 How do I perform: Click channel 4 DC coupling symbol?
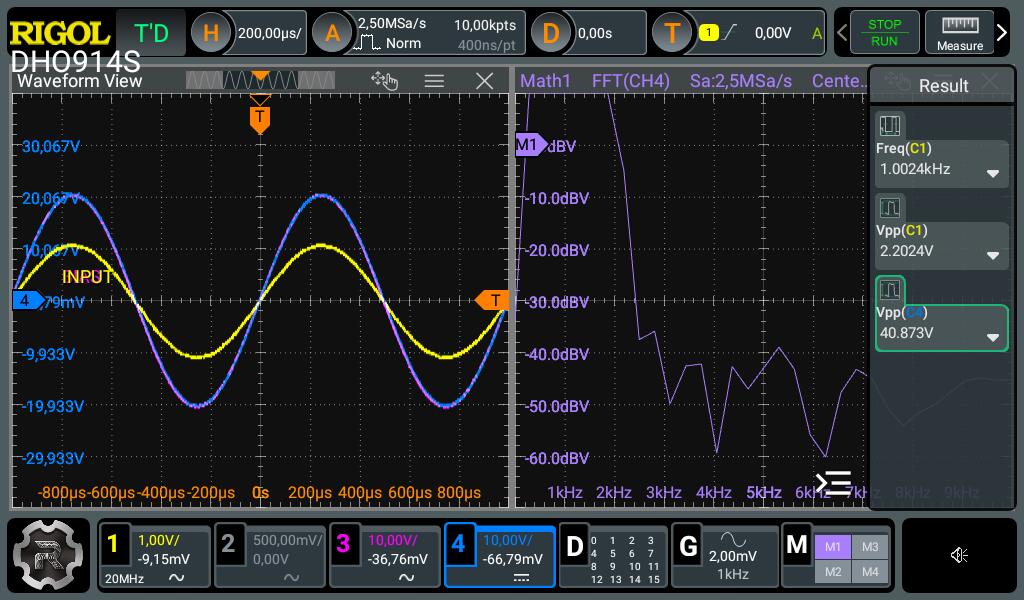521,578
